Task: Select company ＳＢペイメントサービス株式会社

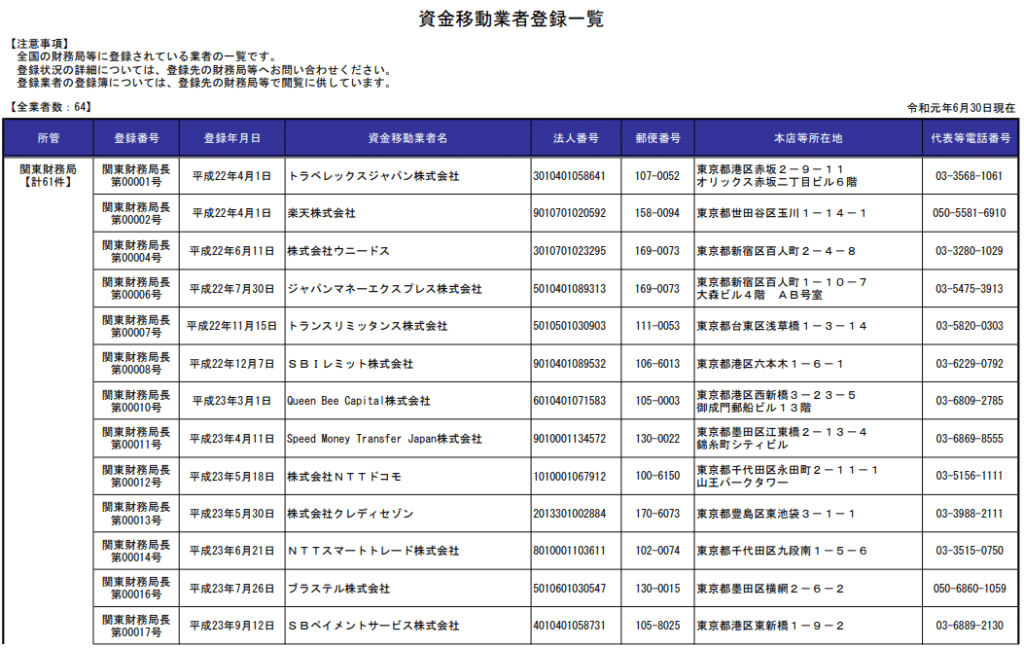Action: (x=374, y=626)
